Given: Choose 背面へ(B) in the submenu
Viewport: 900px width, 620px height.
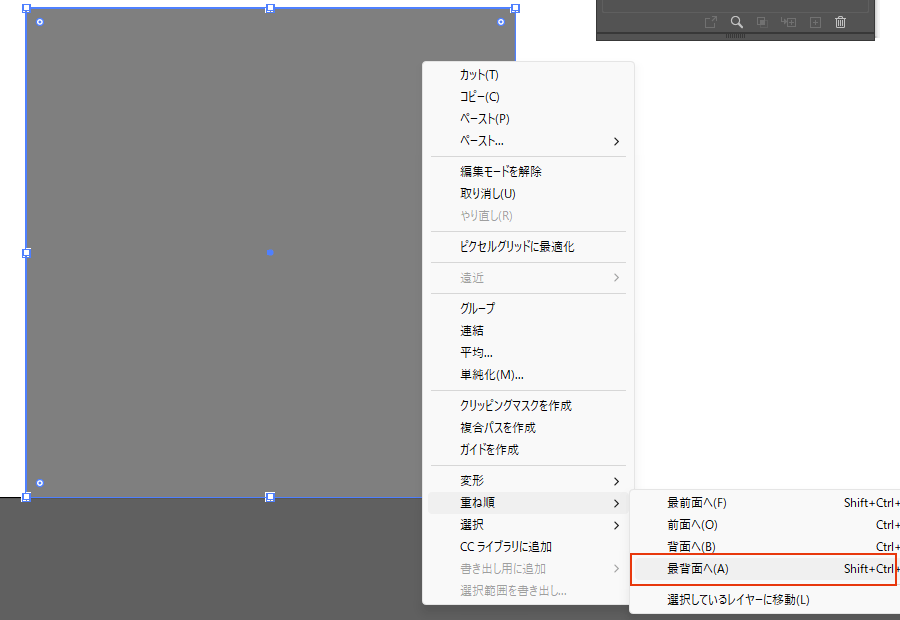Looking at the screenshot, I should 766,545.
